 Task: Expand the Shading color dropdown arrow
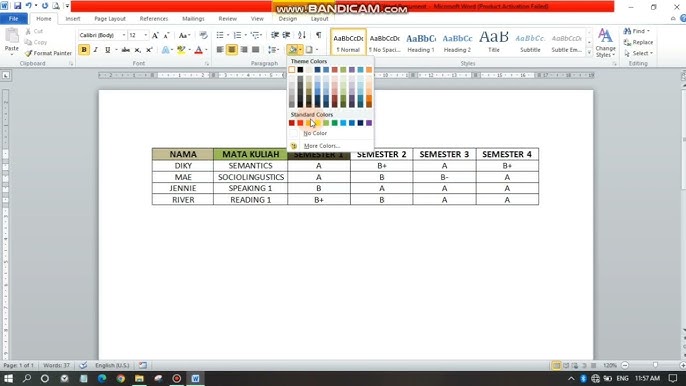point(300,50)
